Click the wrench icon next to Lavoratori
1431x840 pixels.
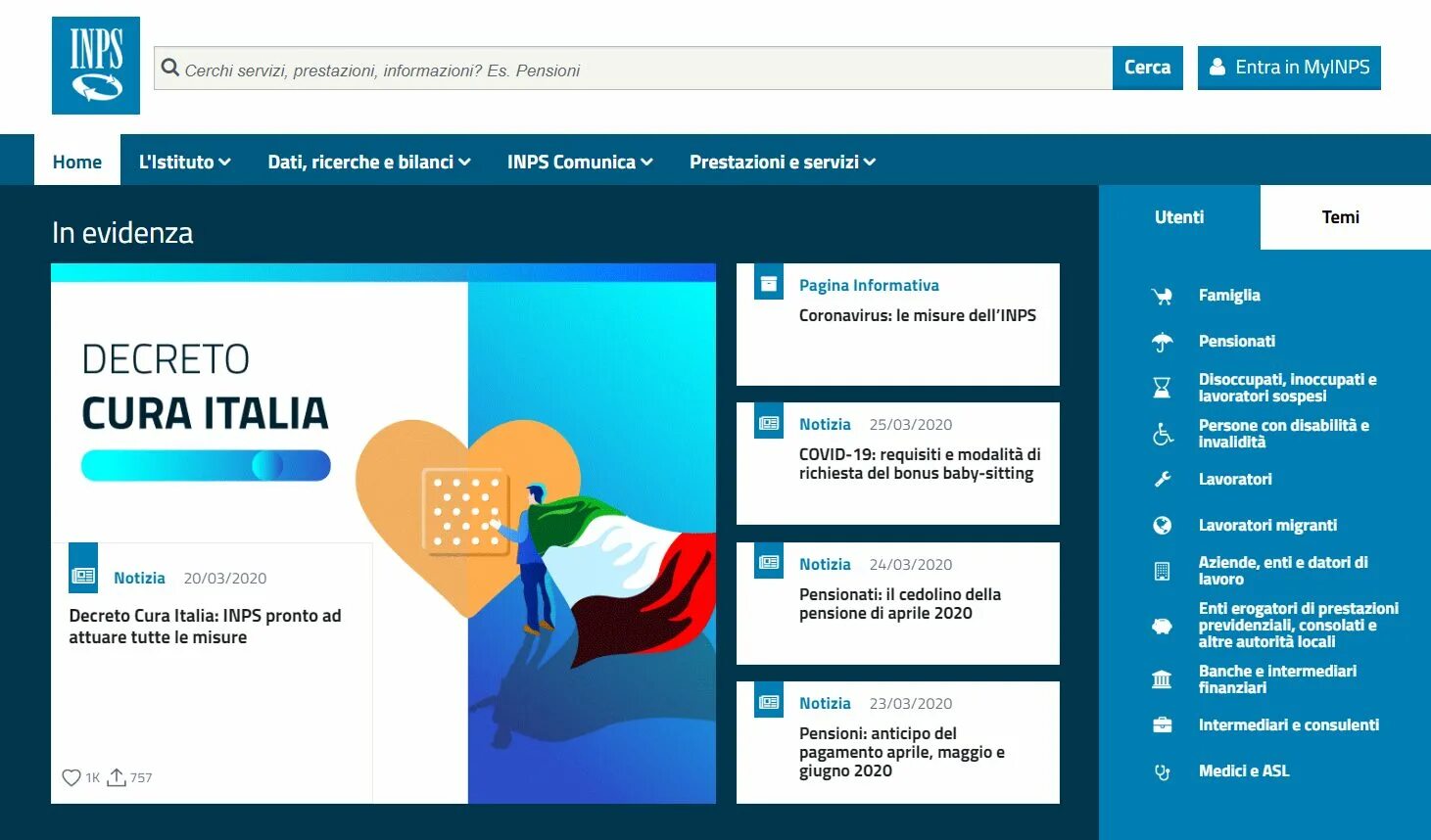tap(1162, 479)
